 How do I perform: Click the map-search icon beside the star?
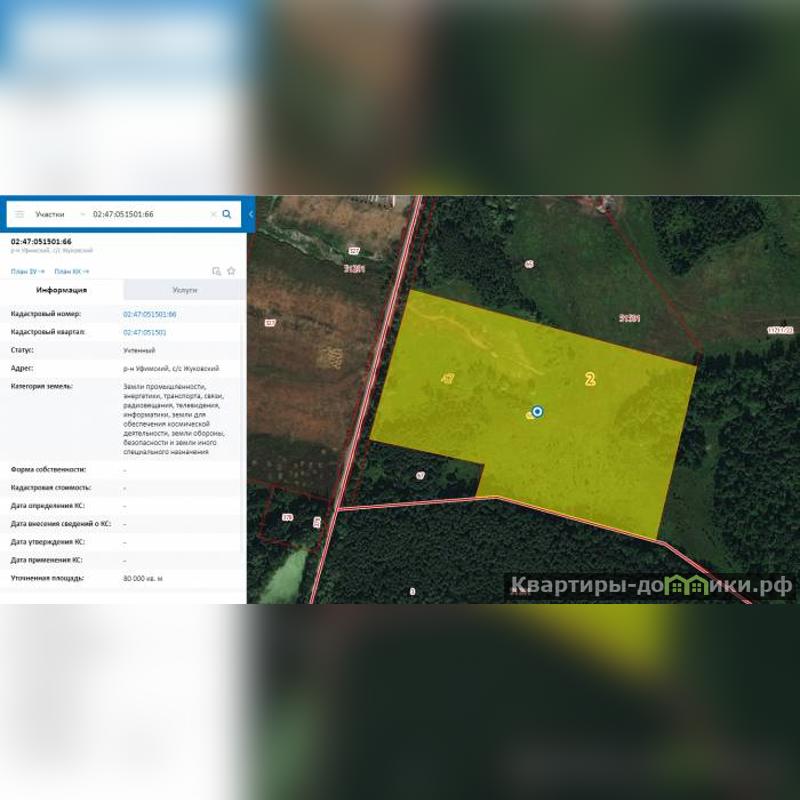pyautogui.click(x=216, y=271)
